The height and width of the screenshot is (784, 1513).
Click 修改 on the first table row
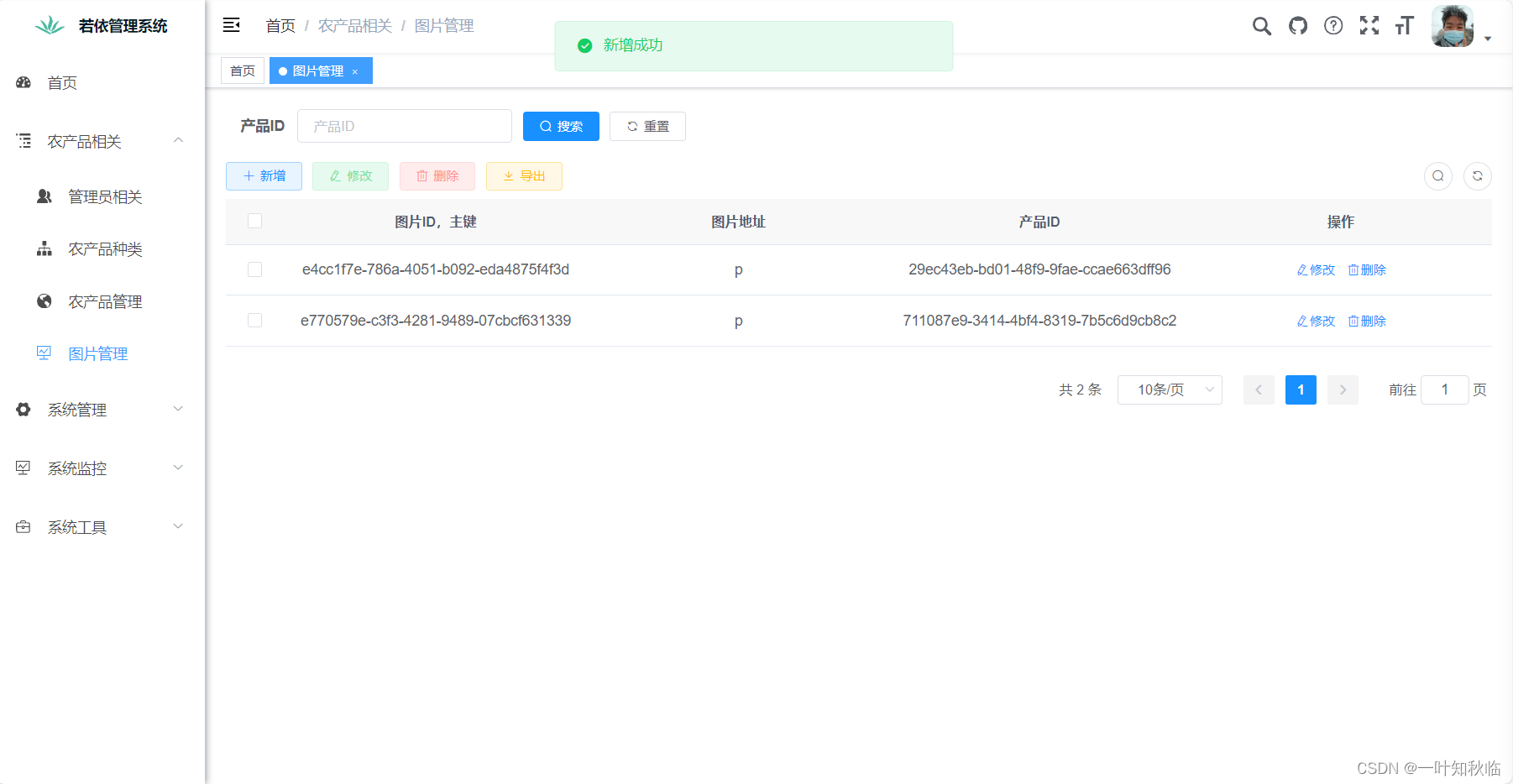pyautogui.click(x=1315, y=269)
